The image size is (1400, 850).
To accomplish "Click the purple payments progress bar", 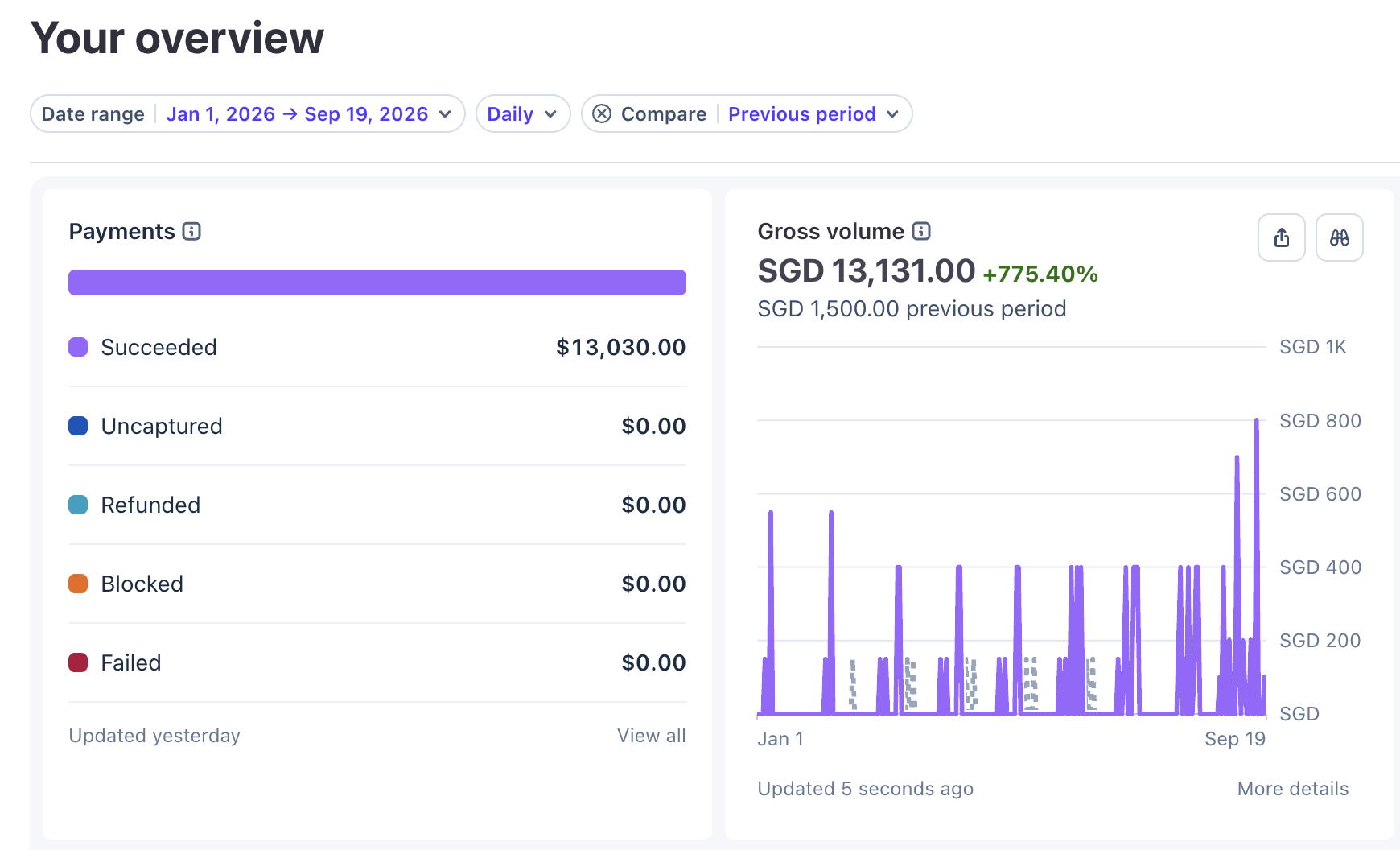I will [x=377, y=283].
